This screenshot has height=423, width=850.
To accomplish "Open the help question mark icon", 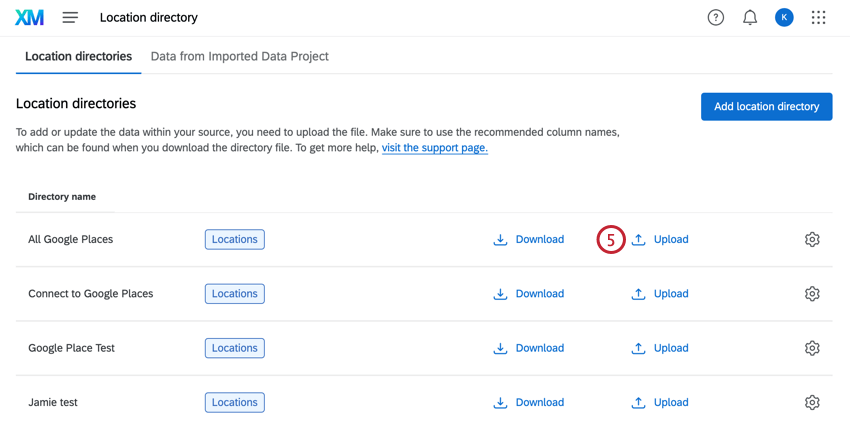I will coord(716,18).
